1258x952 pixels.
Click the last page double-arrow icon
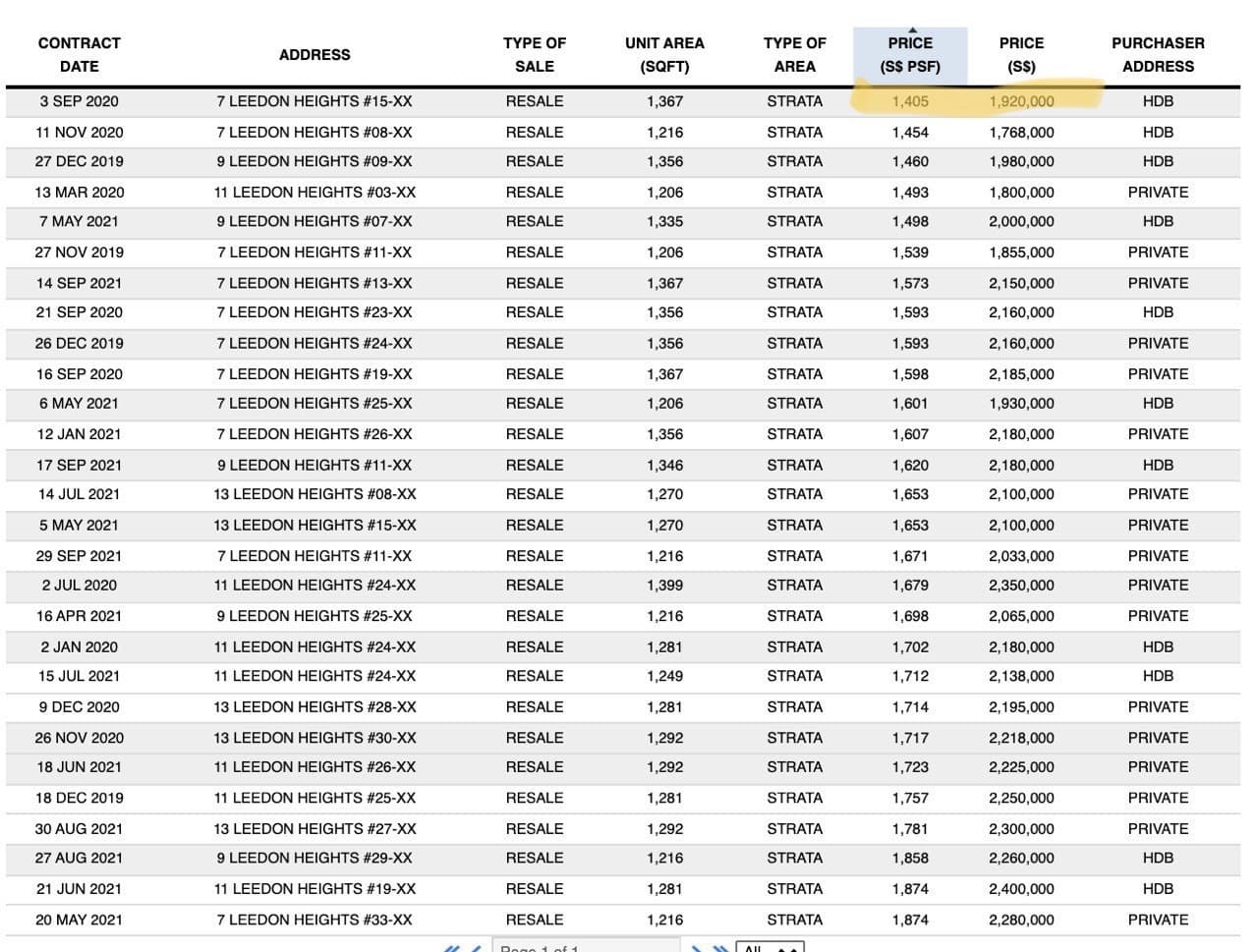pos(720,948)
